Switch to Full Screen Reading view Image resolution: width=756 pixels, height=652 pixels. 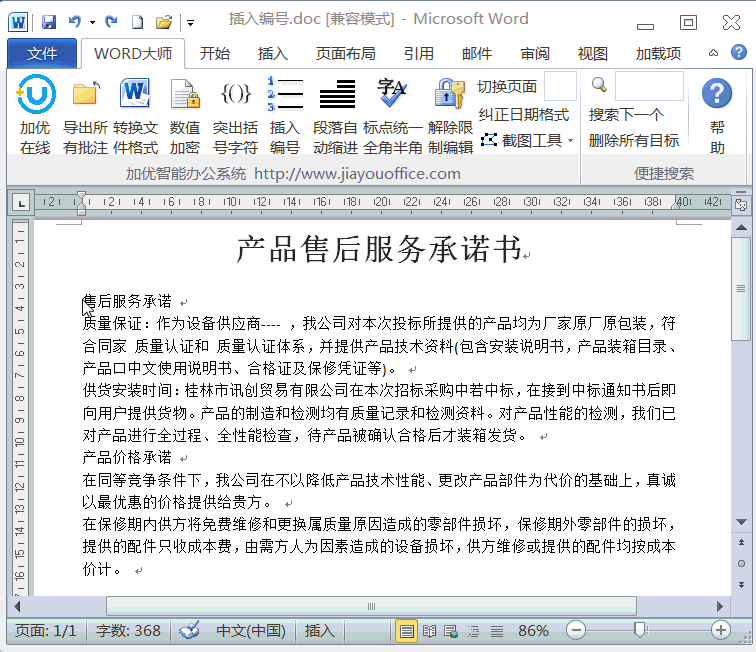(x=429, y=631)
